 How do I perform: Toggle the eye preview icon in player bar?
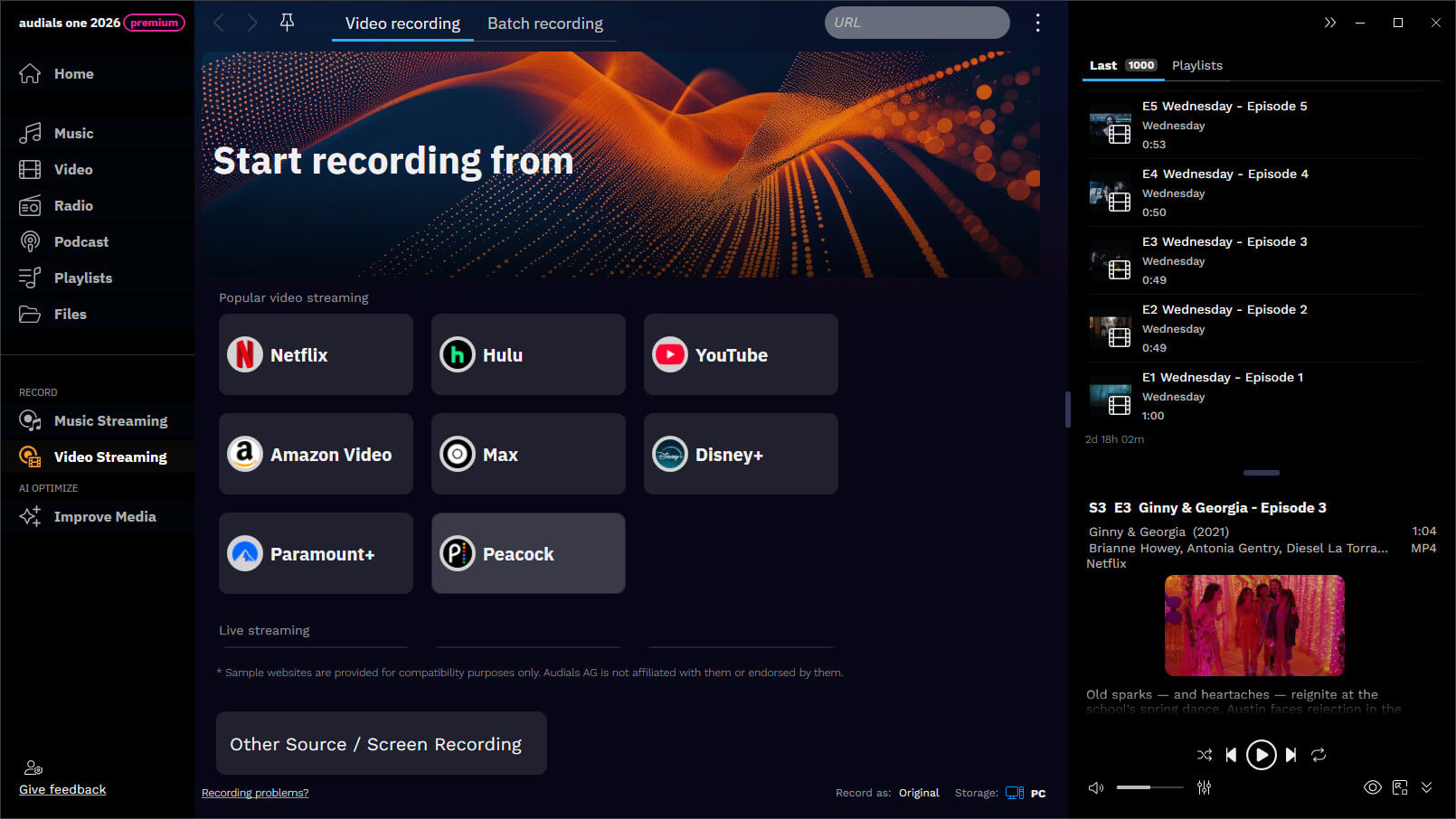tap(1372, 787)
